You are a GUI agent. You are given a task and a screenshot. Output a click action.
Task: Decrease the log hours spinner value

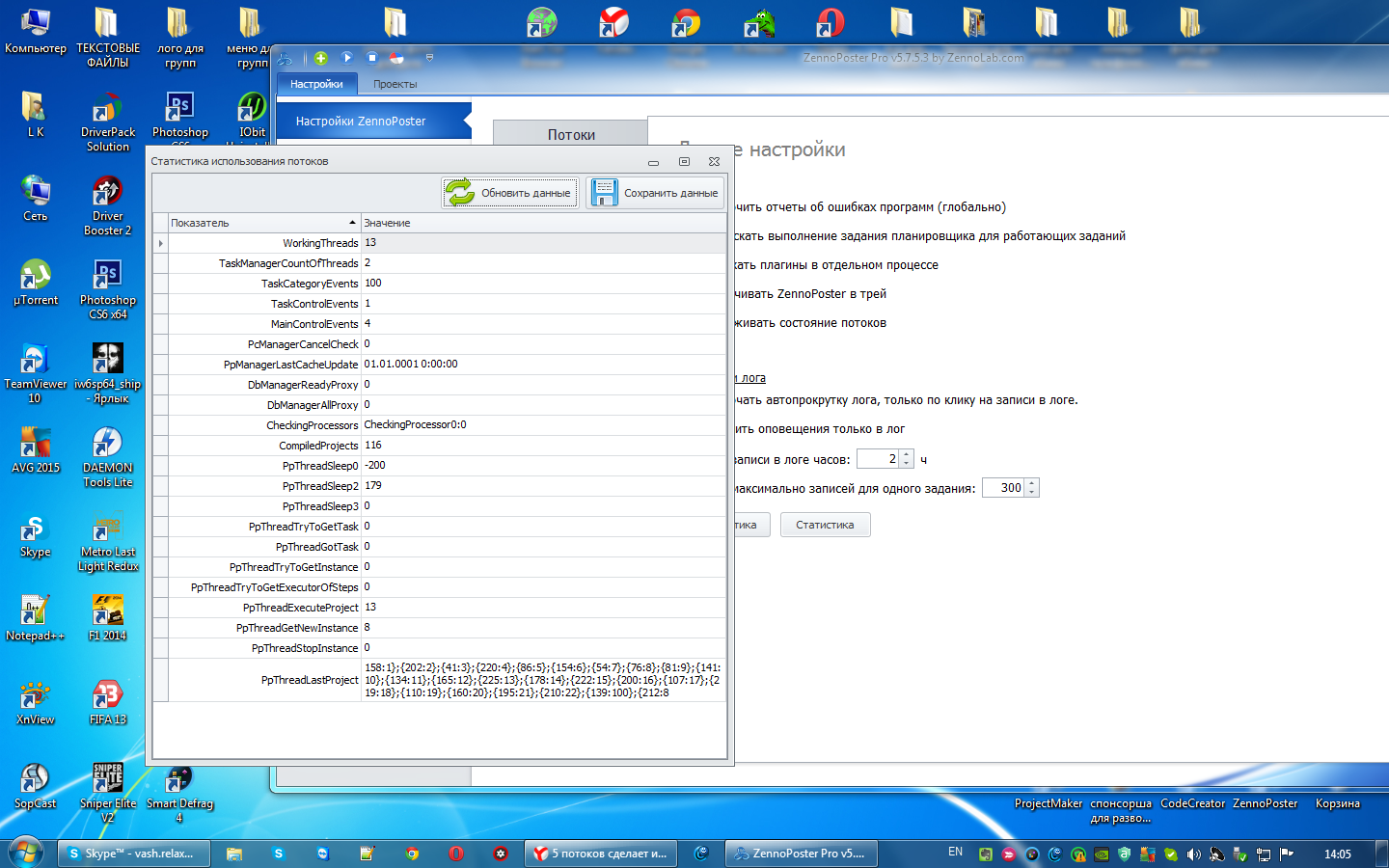(907, 464)
